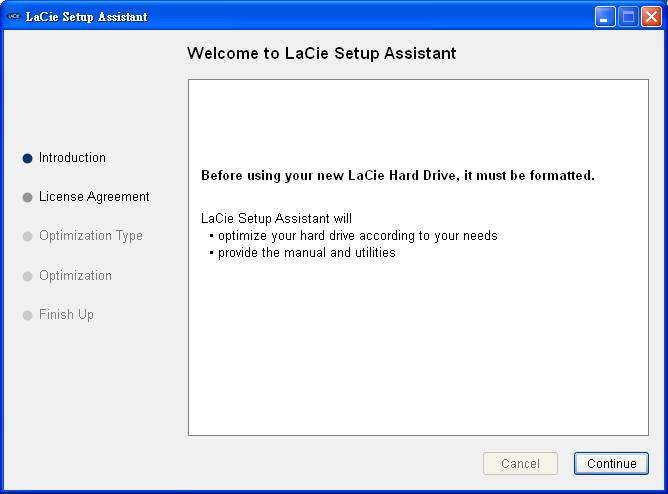Click the Introduction step bullet

[x=27, y=158]
